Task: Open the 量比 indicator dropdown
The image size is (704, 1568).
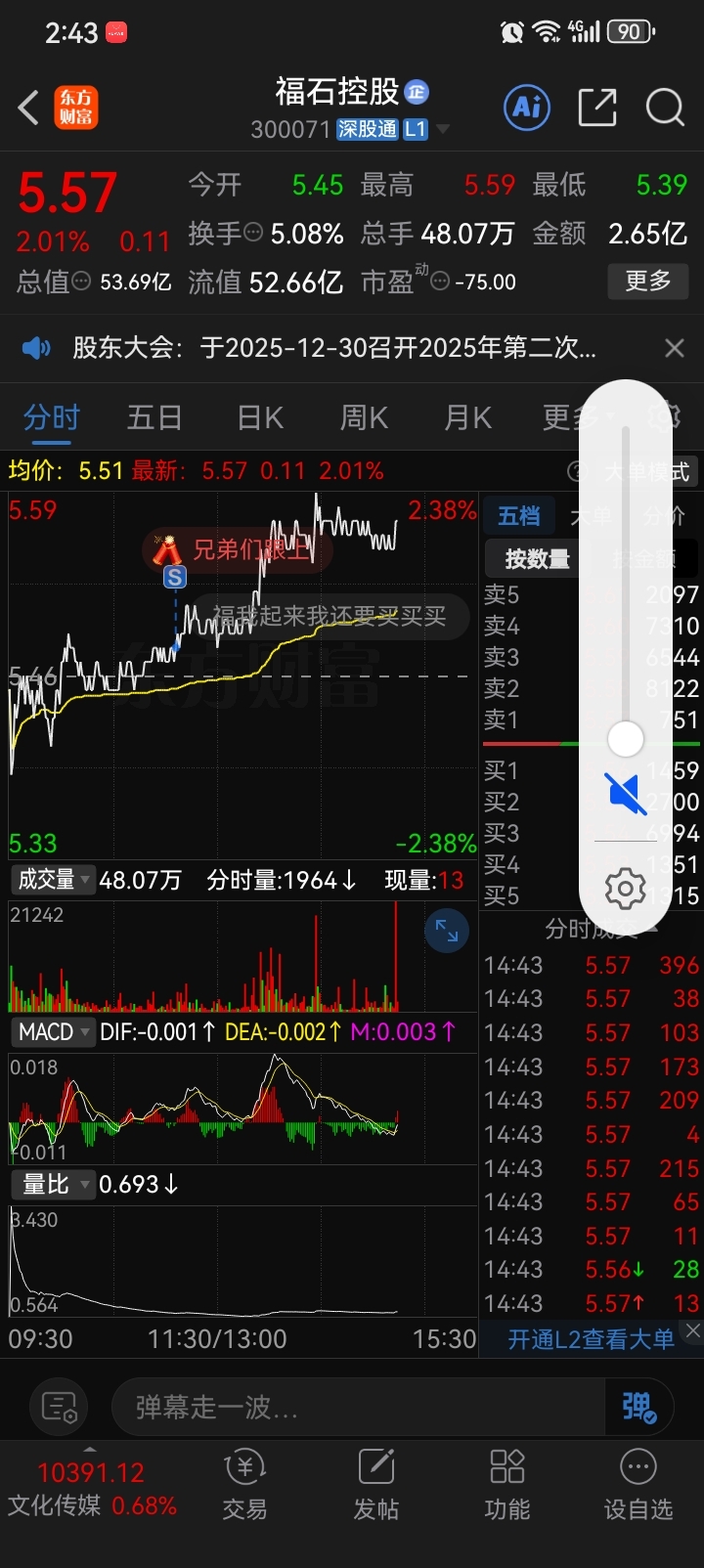Action: (54, 1185)
